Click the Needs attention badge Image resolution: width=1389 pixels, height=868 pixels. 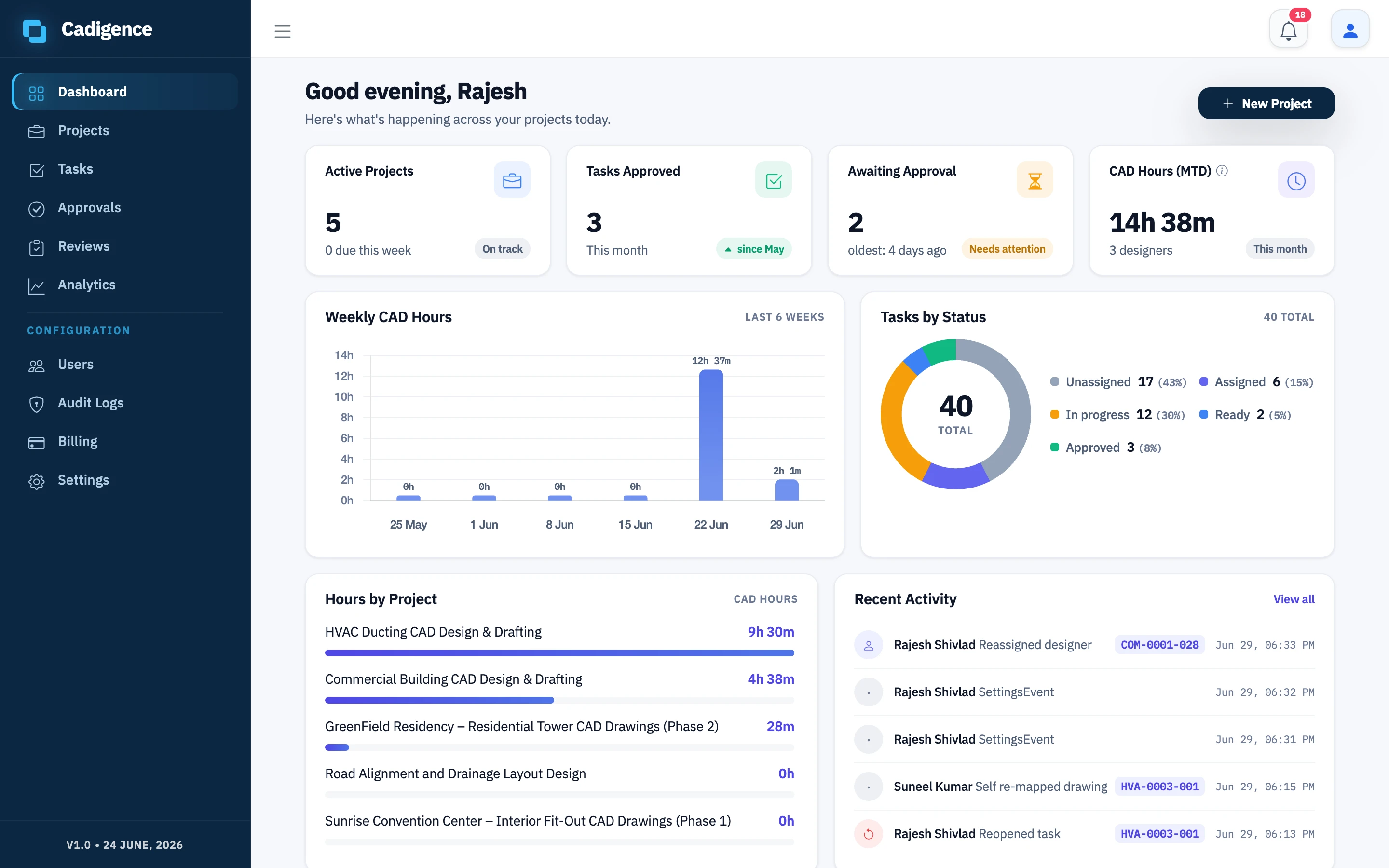pyautogui.click(x=1007, y=249)
